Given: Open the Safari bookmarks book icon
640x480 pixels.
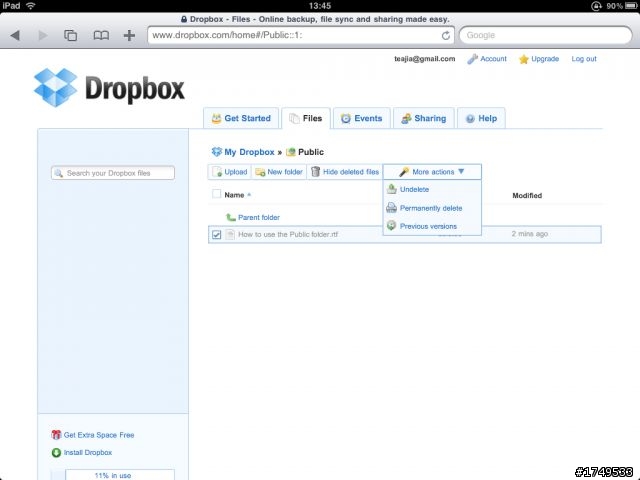Looking at the screenshot, I should pos(101,36).
